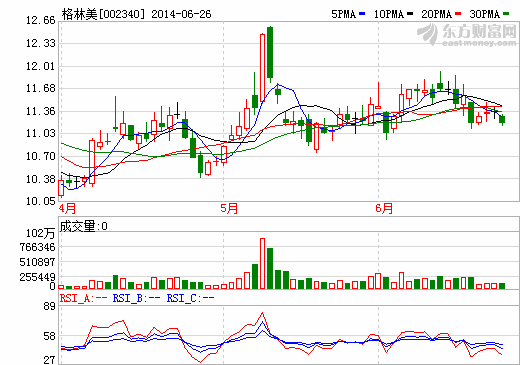Click the black 10PMA legend color swatch

(x=410, y=14)
